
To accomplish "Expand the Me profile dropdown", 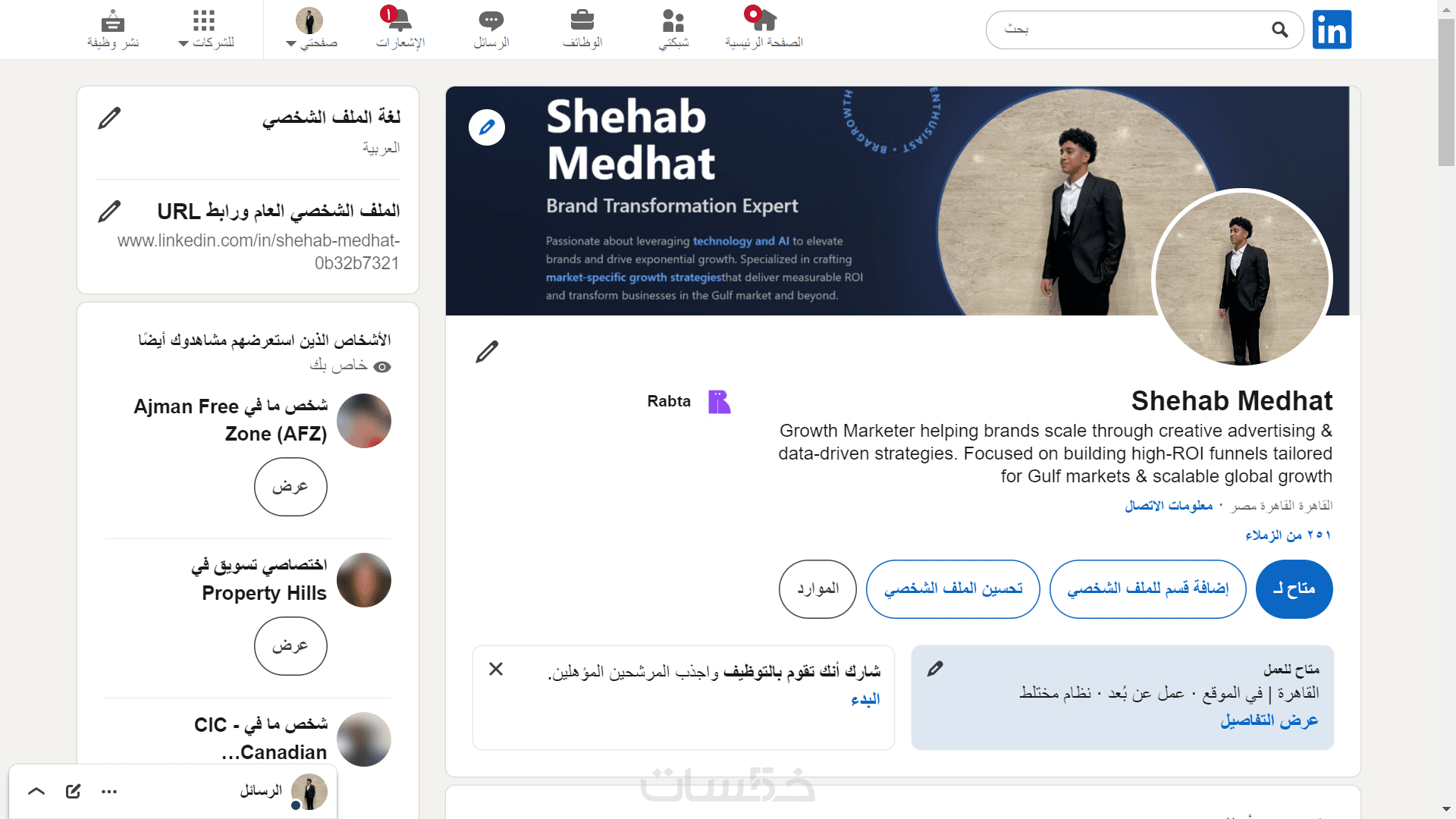I will [x=311, y=29].
